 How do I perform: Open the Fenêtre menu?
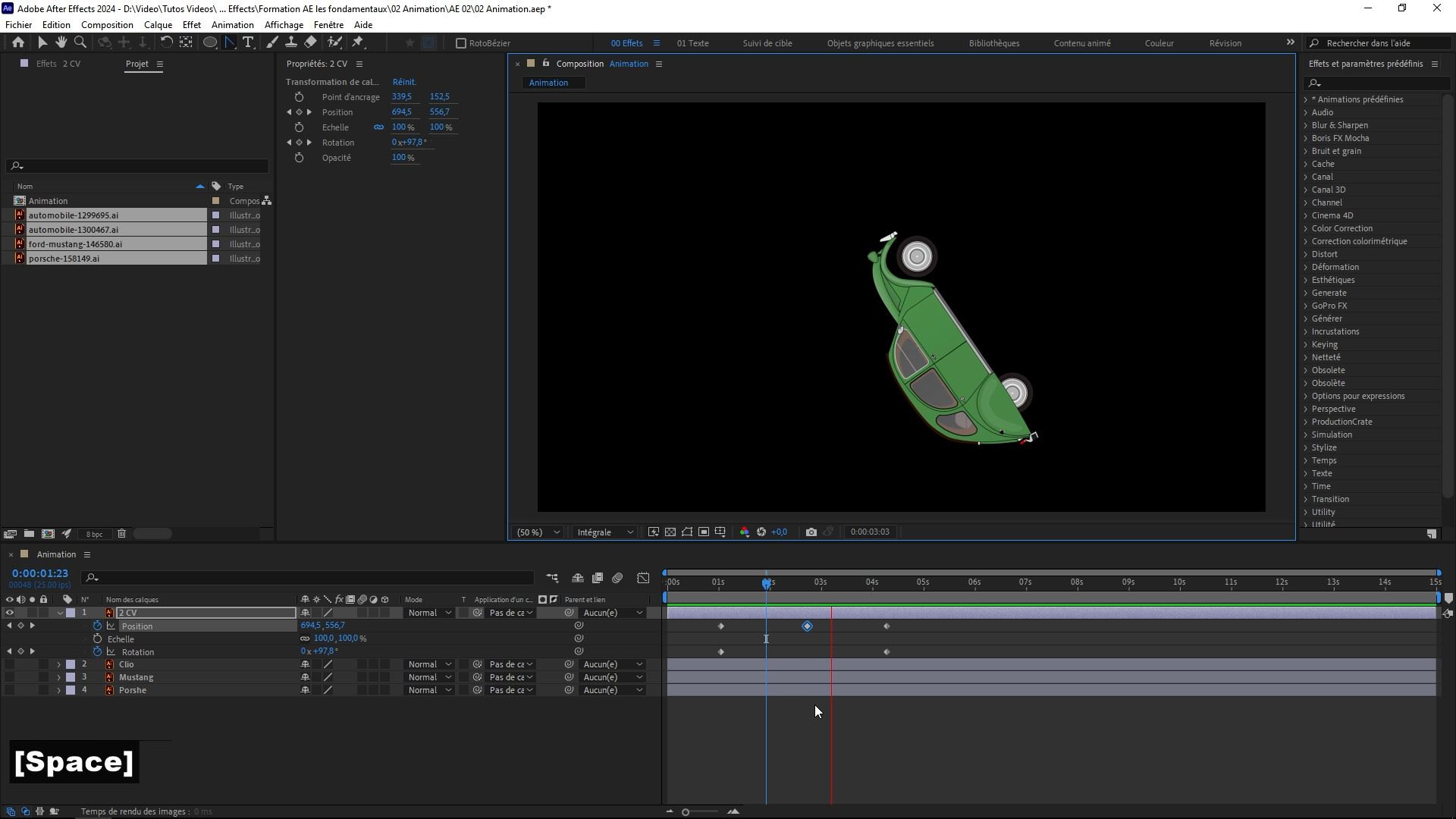coord(328,25)
